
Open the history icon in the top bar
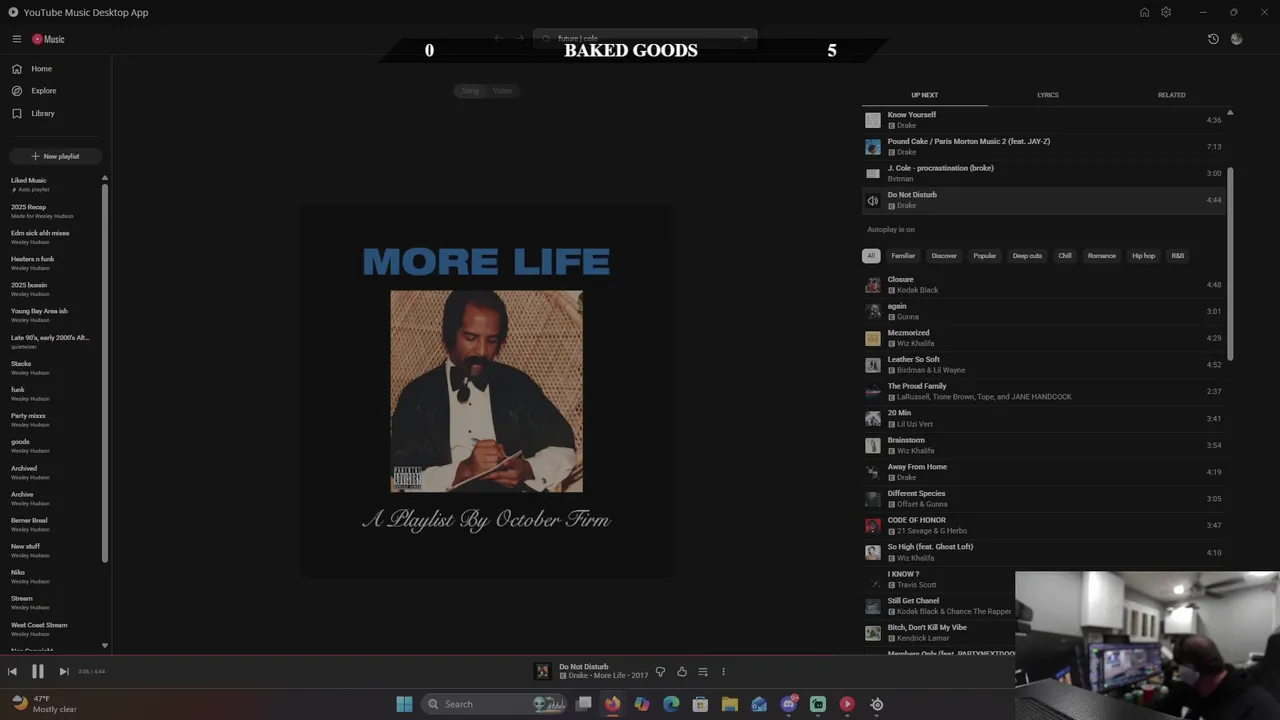[1213, 39]
